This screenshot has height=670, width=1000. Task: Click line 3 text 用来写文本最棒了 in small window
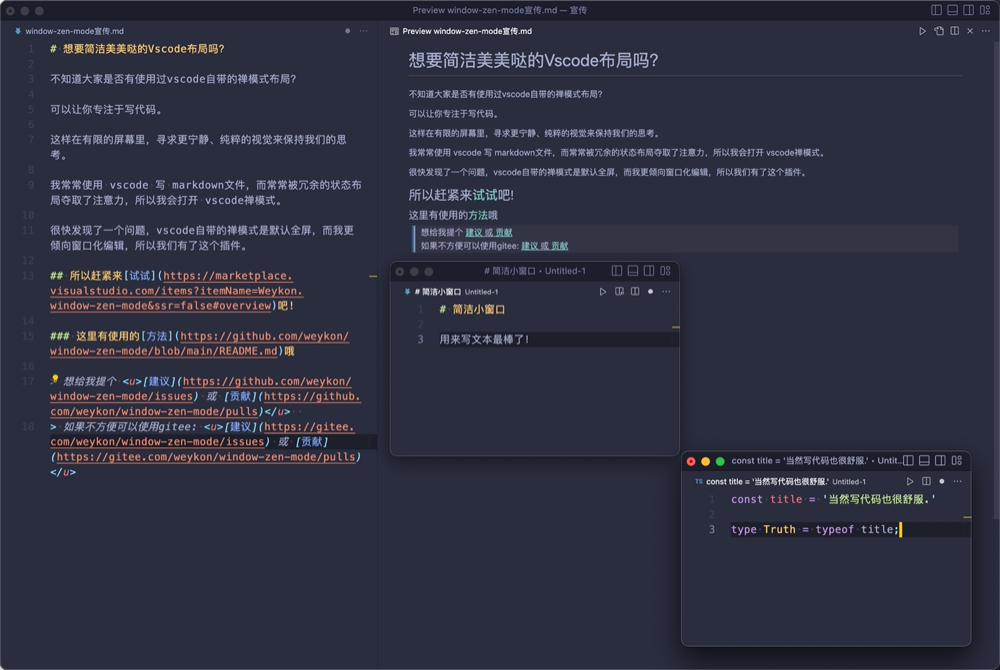pos(484,340)
